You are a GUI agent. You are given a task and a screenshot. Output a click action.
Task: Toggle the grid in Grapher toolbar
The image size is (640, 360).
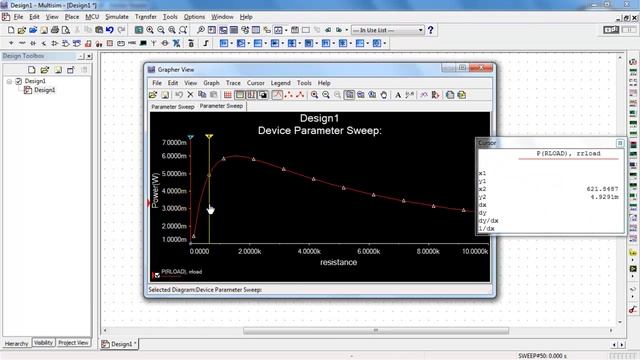click(228, 95)
